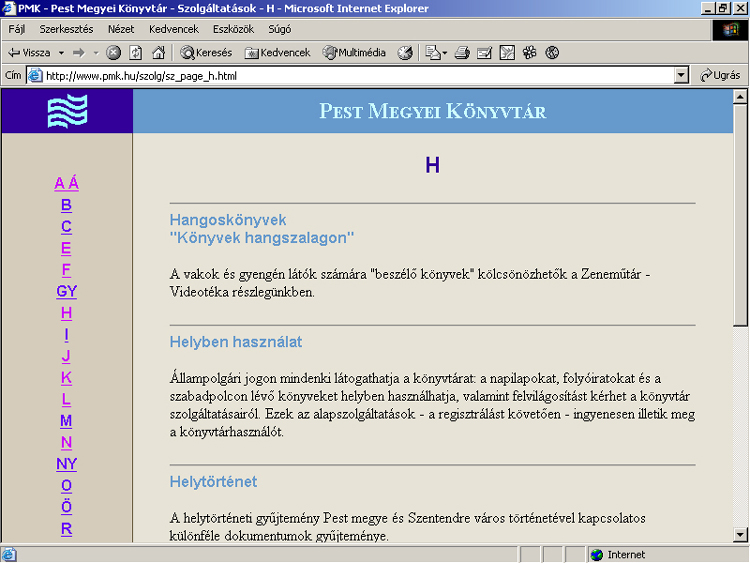
Task: Click the Vissza back arrow button
Action: [x=30, y=53]
